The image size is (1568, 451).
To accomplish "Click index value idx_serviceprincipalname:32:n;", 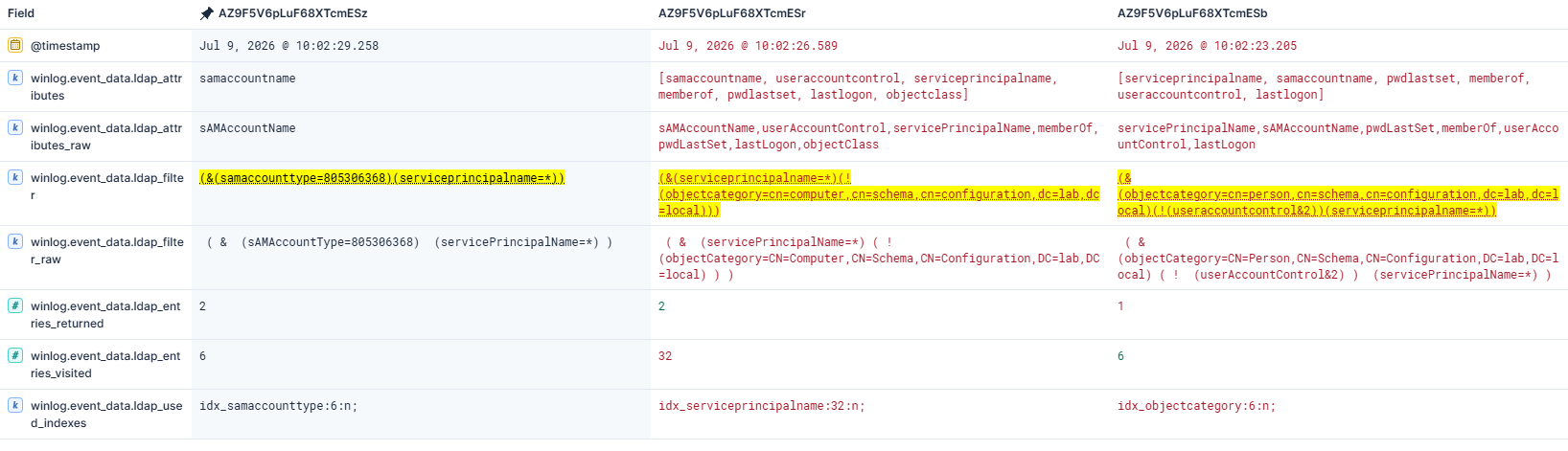I will point(761,406).
